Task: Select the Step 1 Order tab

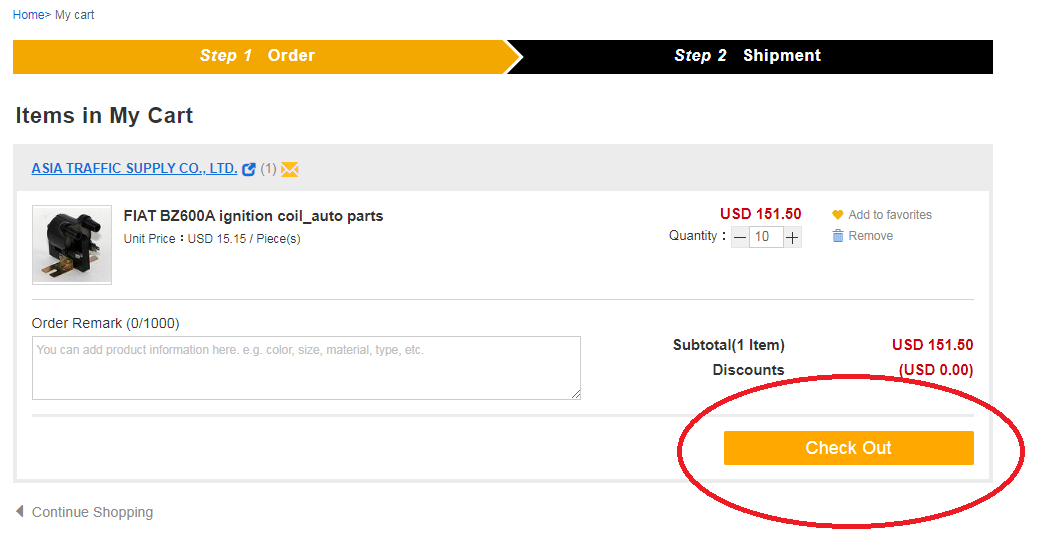Action: click(x=258, y=56)
